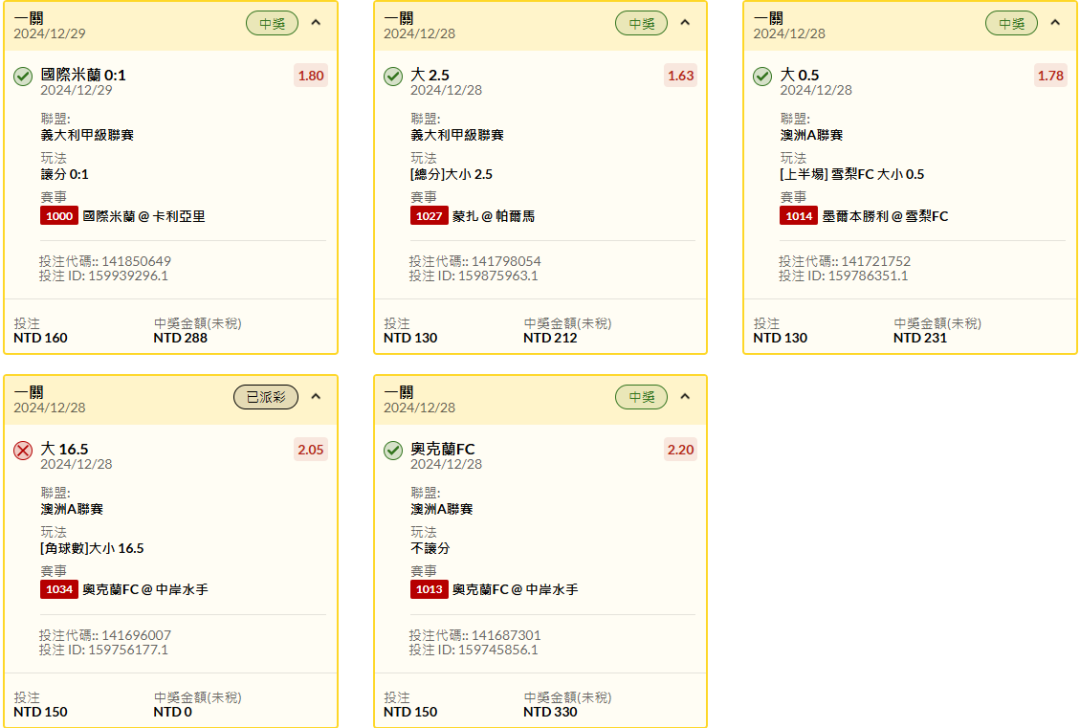Click prize amount NTD 288
The image size is (1080, 728).
[x=180, y=337]
